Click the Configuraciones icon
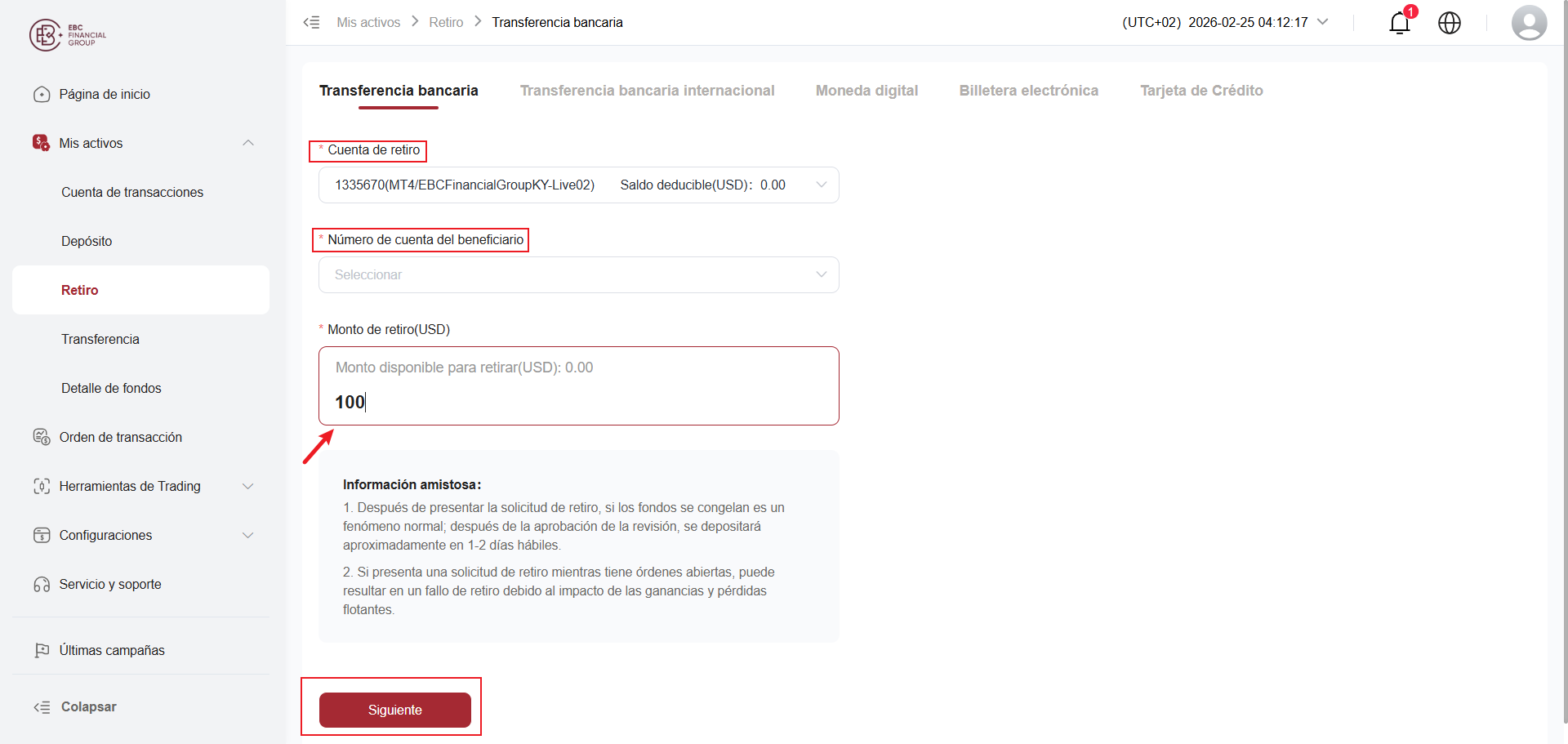This screenshot has height=744, width=1568. (42, 535)
